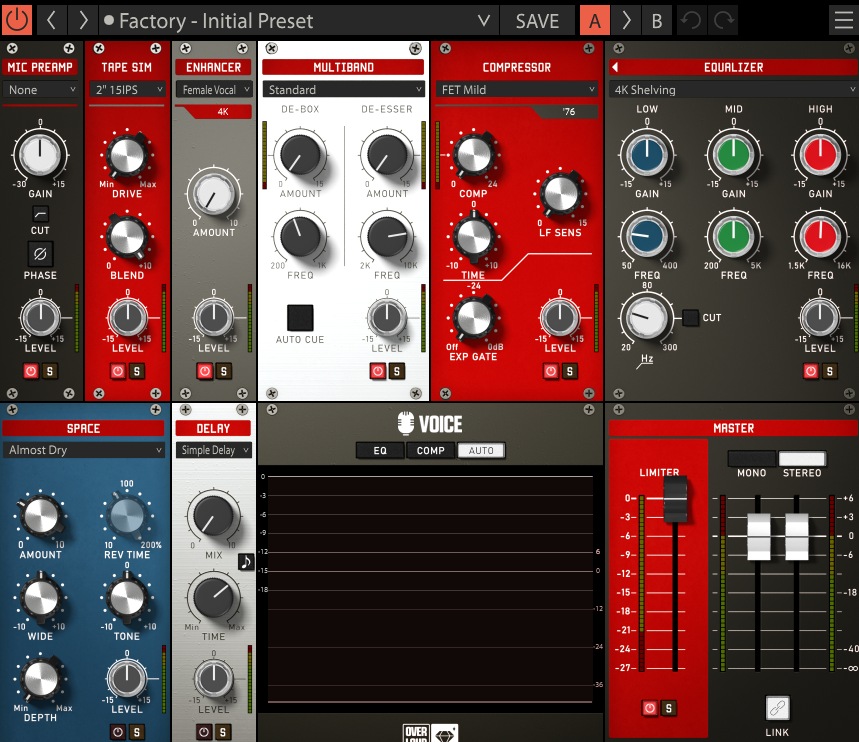Solo the Multiband module

pos(397,371)
